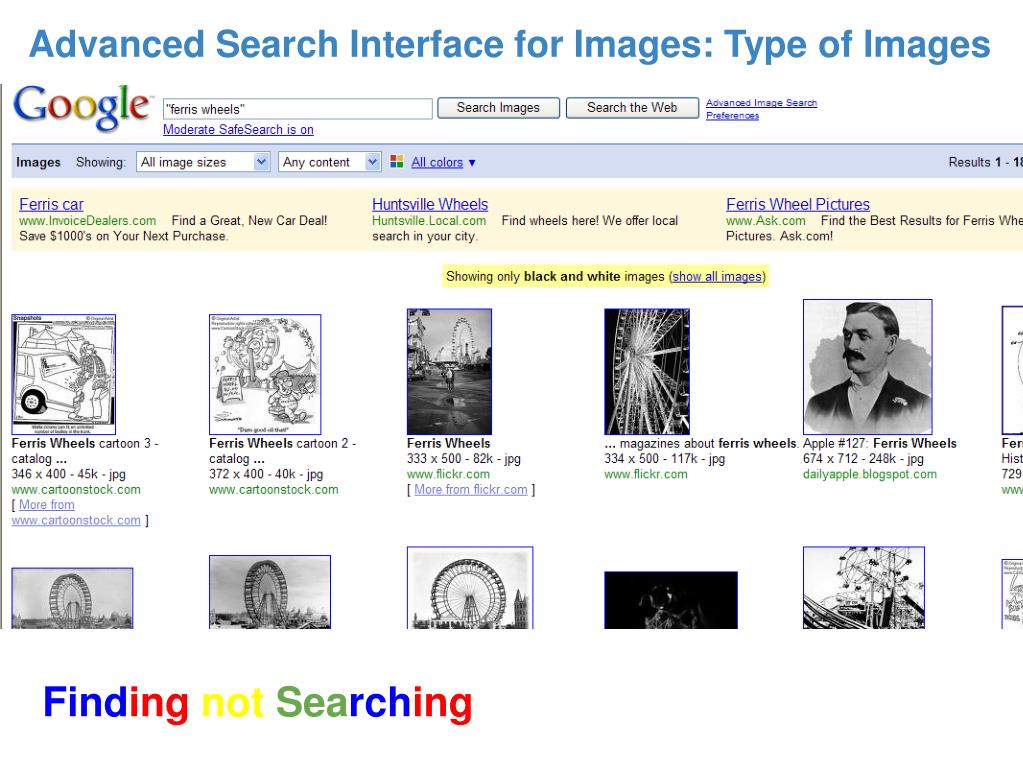Click www.flickr.com under the 334 x 500 image

tap(646, 474)
